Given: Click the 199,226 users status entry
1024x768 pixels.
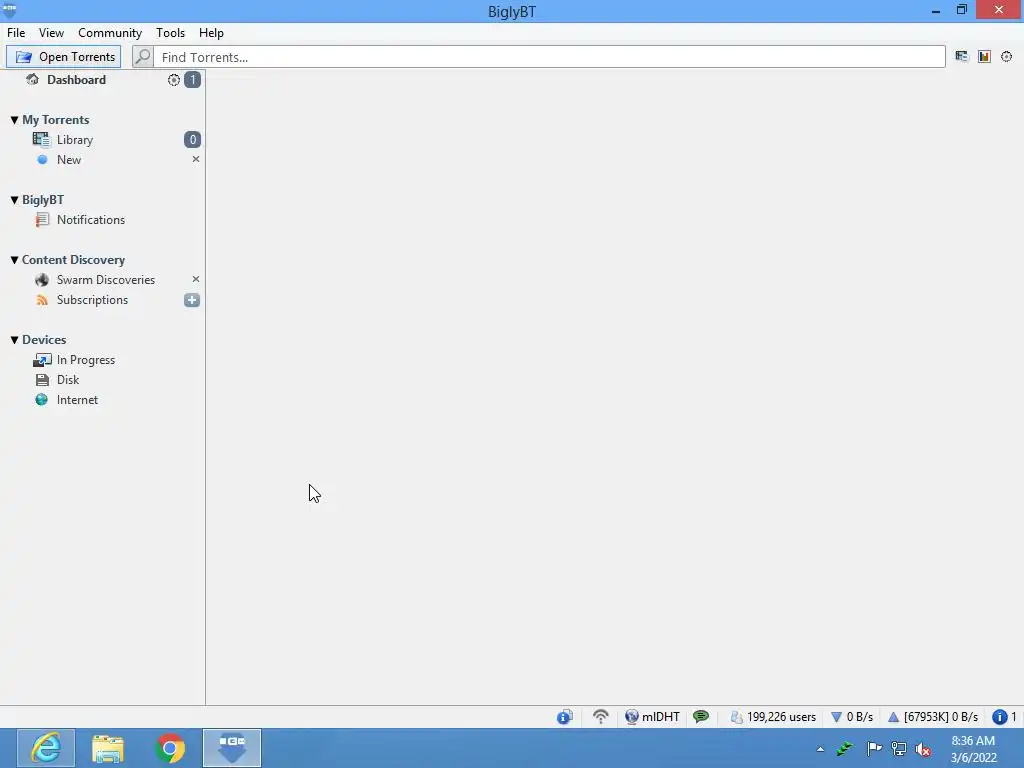Looking at the screenshot, I should click(x=773, y=717).
